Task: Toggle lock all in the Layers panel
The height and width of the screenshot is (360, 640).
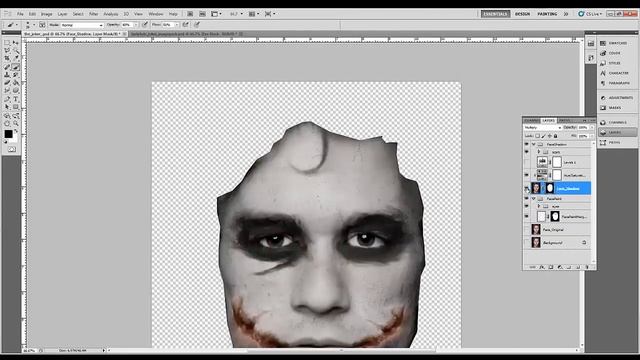Action: 556,136
